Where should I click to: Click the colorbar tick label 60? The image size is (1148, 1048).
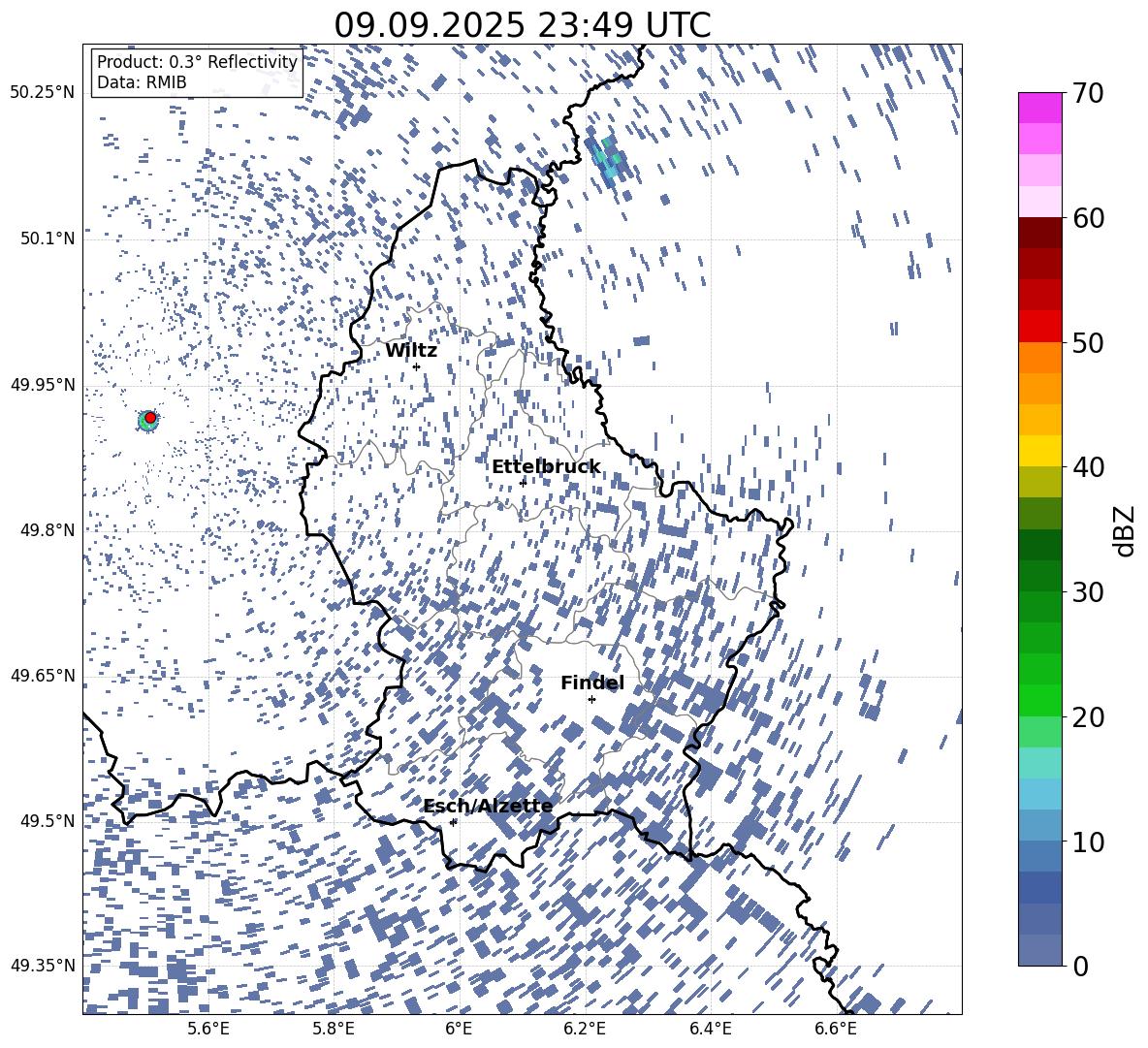(1088, 218)
